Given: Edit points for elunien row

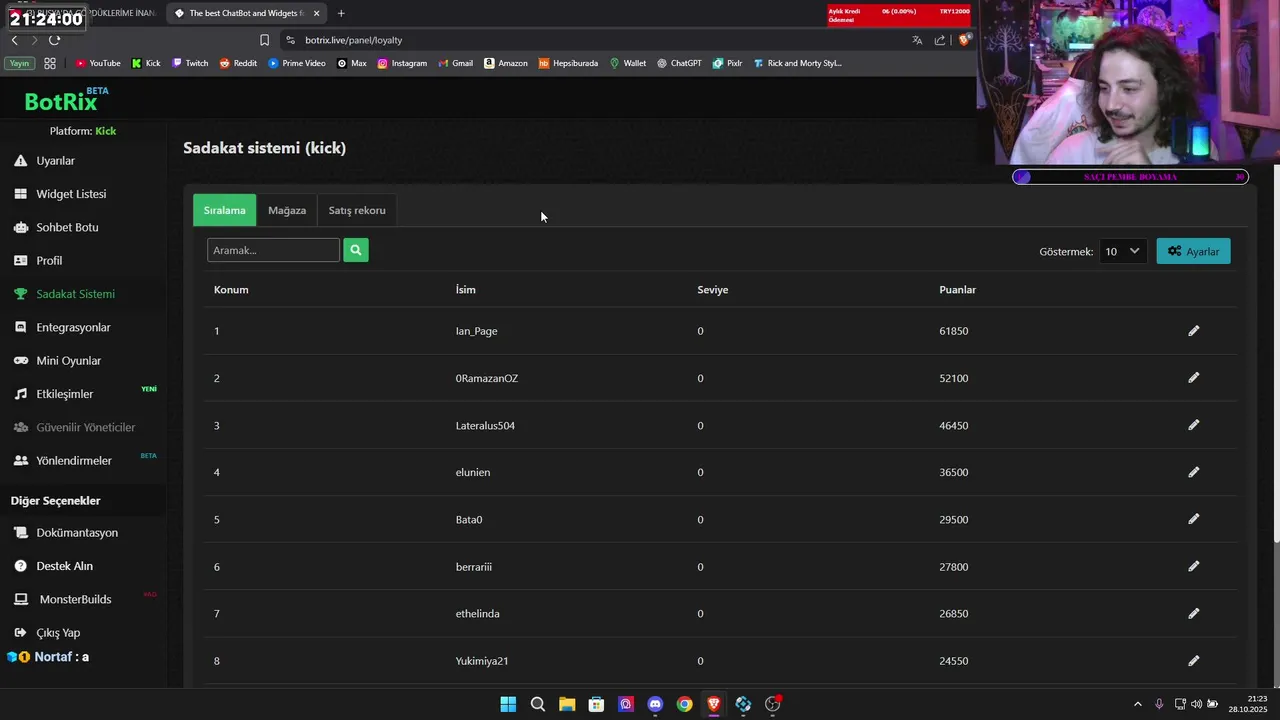Looking at the screenshot, I should pos(1193,472).
